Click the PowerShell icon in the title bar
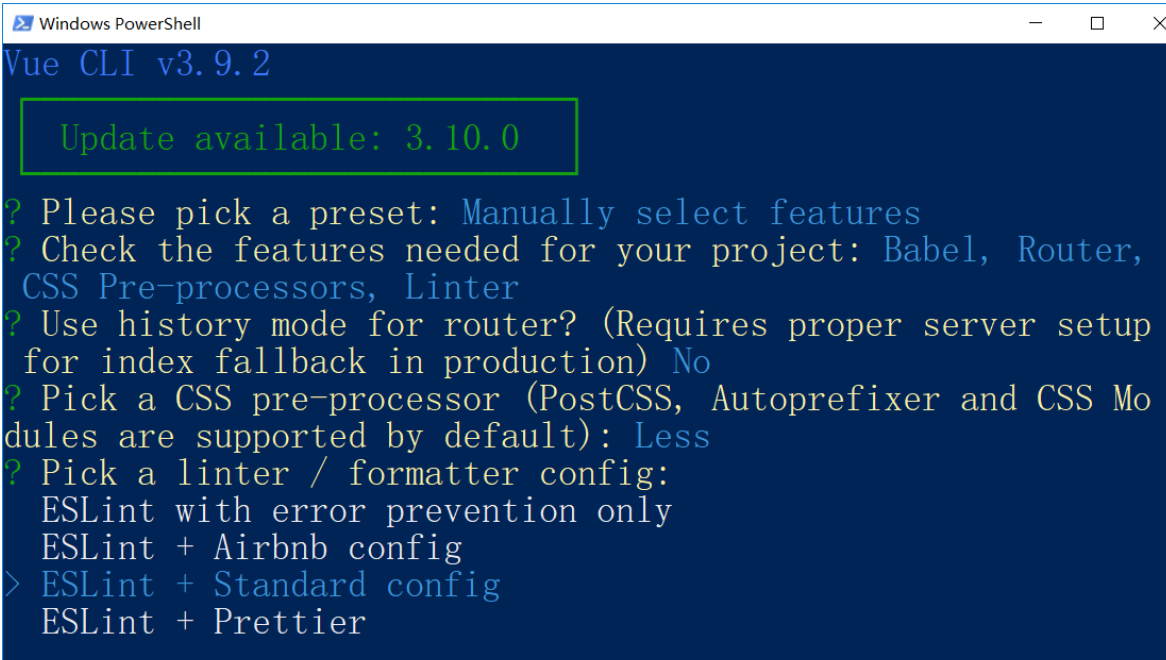 (22, 23)
